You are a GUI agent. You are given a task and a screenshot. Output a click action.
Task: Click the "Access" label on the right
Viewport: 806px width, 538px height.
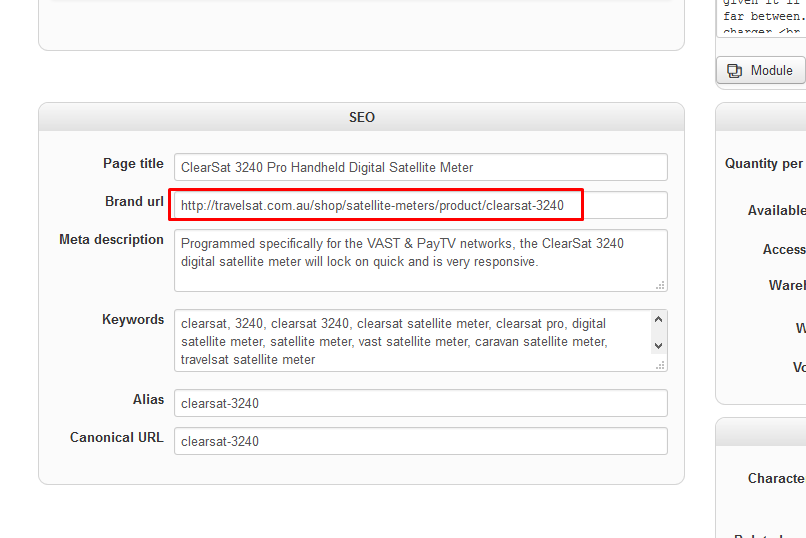pyautogui.click(x=784, y=250)
